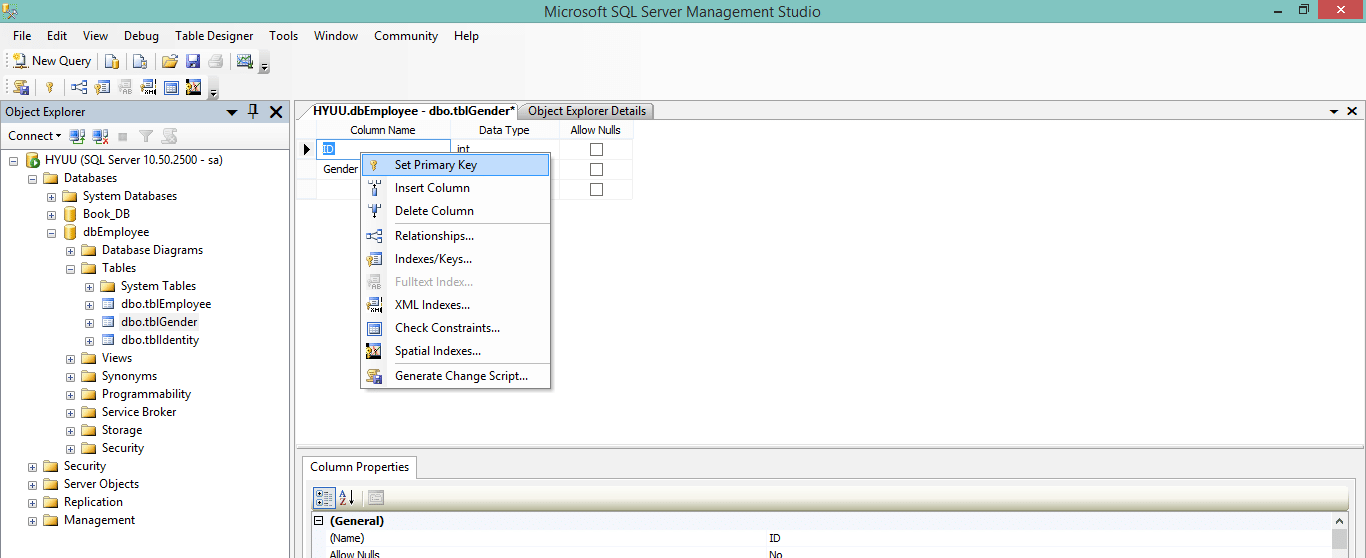Select the Replication folder
This screenshot has width=1366, height=558.
[93, 502]
